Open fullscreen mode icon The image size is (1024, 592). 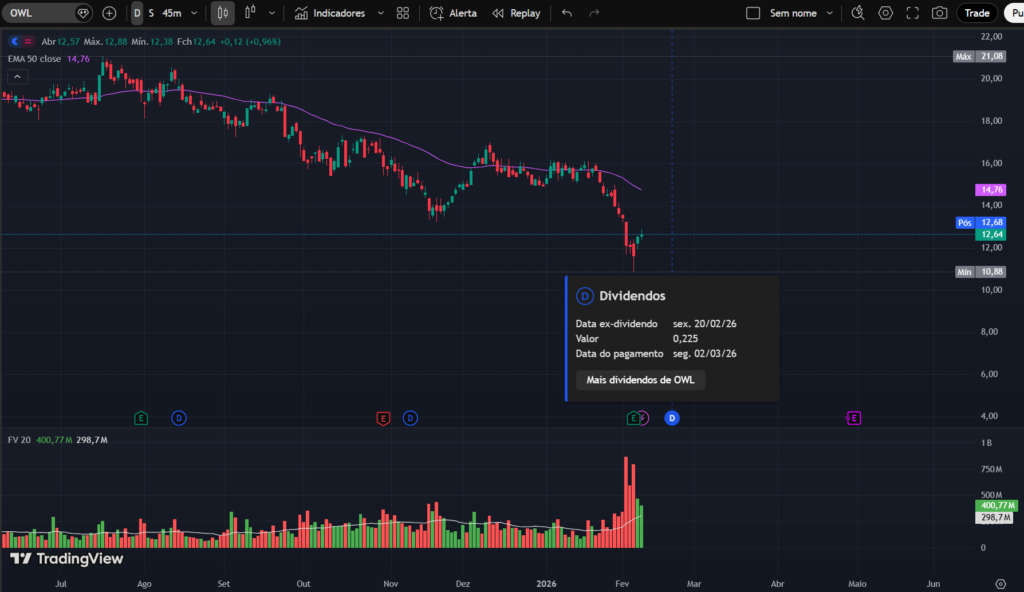(x=912, y=13)
